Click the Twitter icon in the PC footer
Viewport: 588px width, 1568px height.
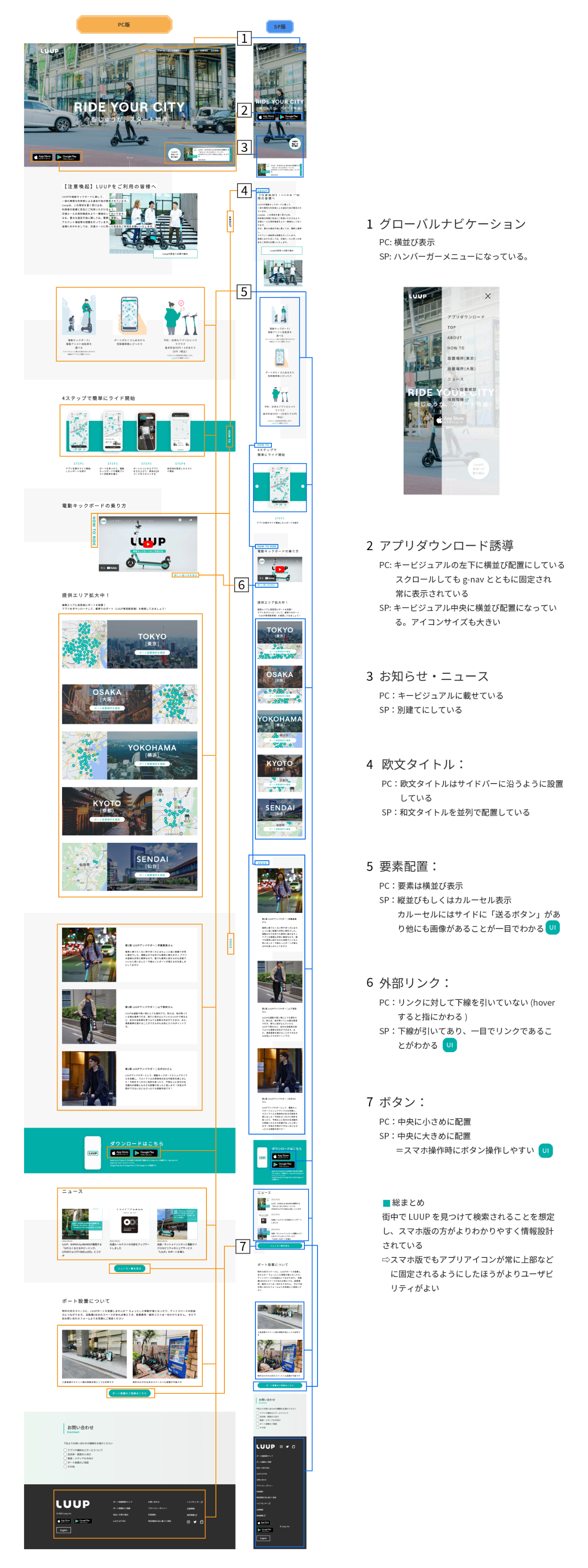point(195,1522)
